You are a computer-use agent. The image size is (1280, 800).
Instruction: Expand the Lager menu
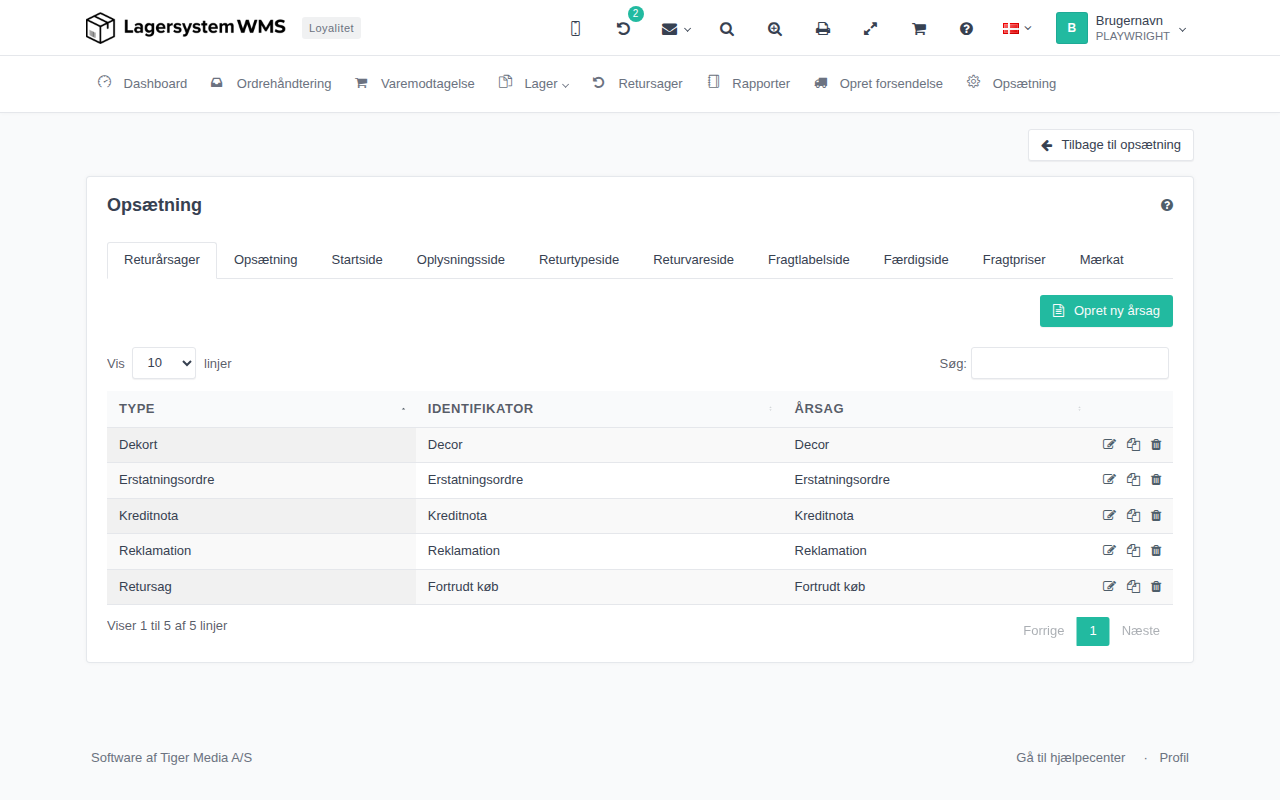(x=535, y=83)
